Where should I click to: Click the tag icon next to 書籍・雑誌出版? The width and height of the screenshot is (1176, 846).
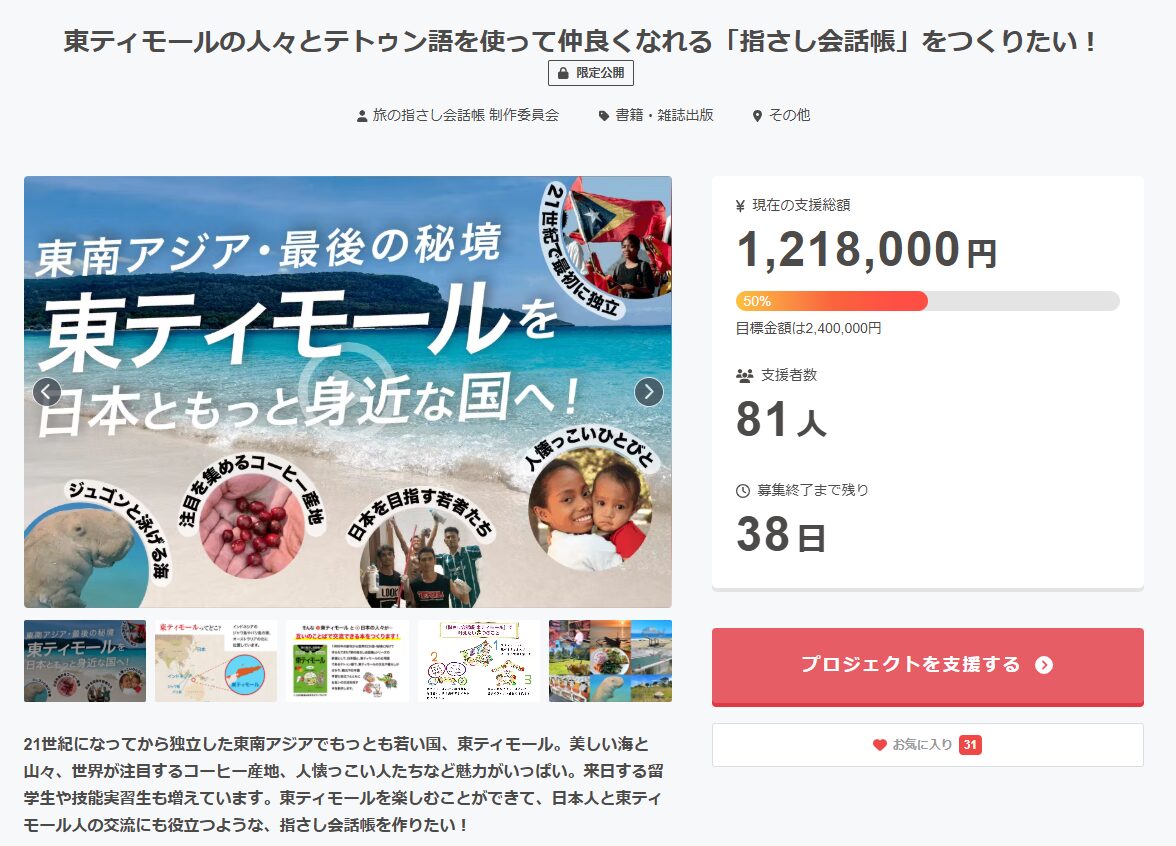(x=603, y=116)
